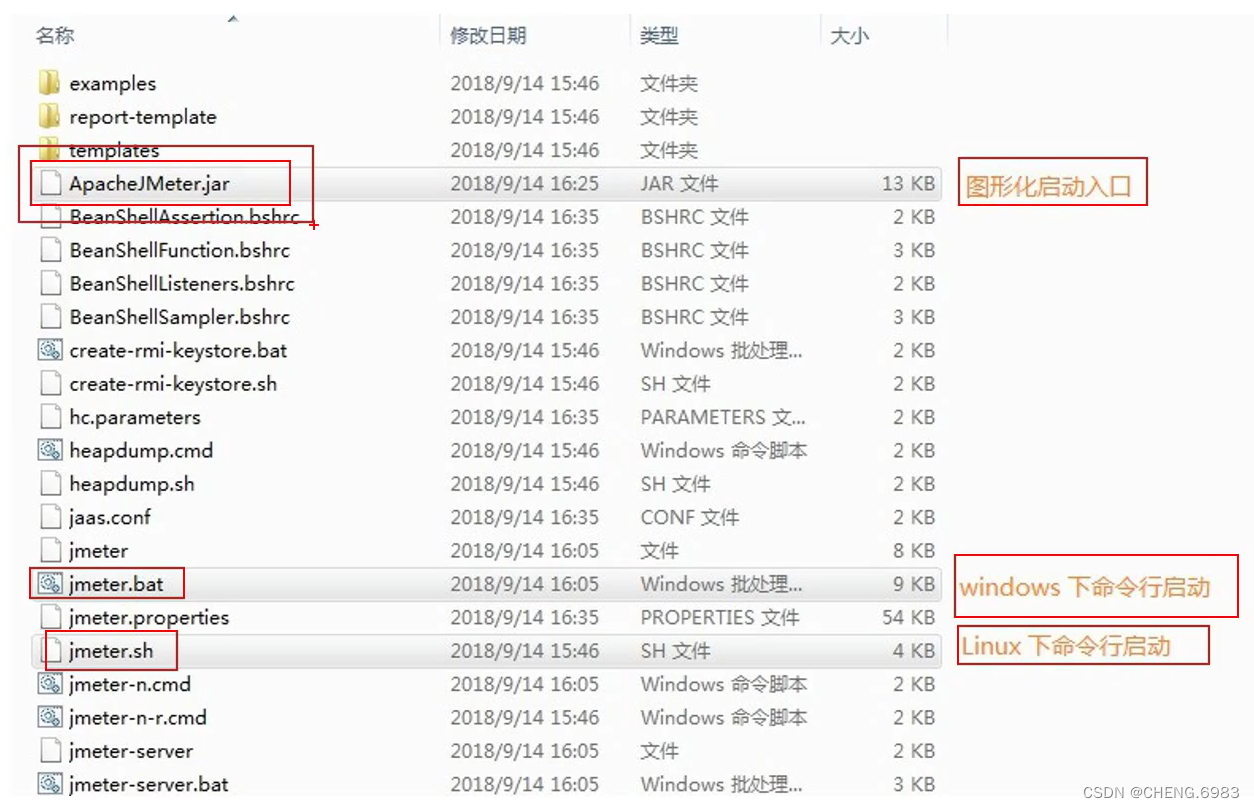The width and height of the screenshot is (1254, 808).
Task: Click the PARAMETERS type of hc.parameters
Action: click(723, 417)
